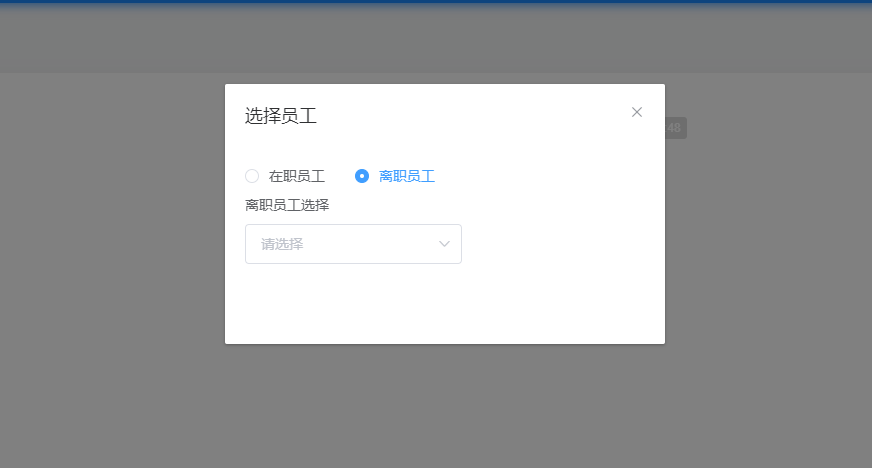This screenshot has width=872, height=468.
Task: Click the dimmed header area above dialog
Action: 436,38
